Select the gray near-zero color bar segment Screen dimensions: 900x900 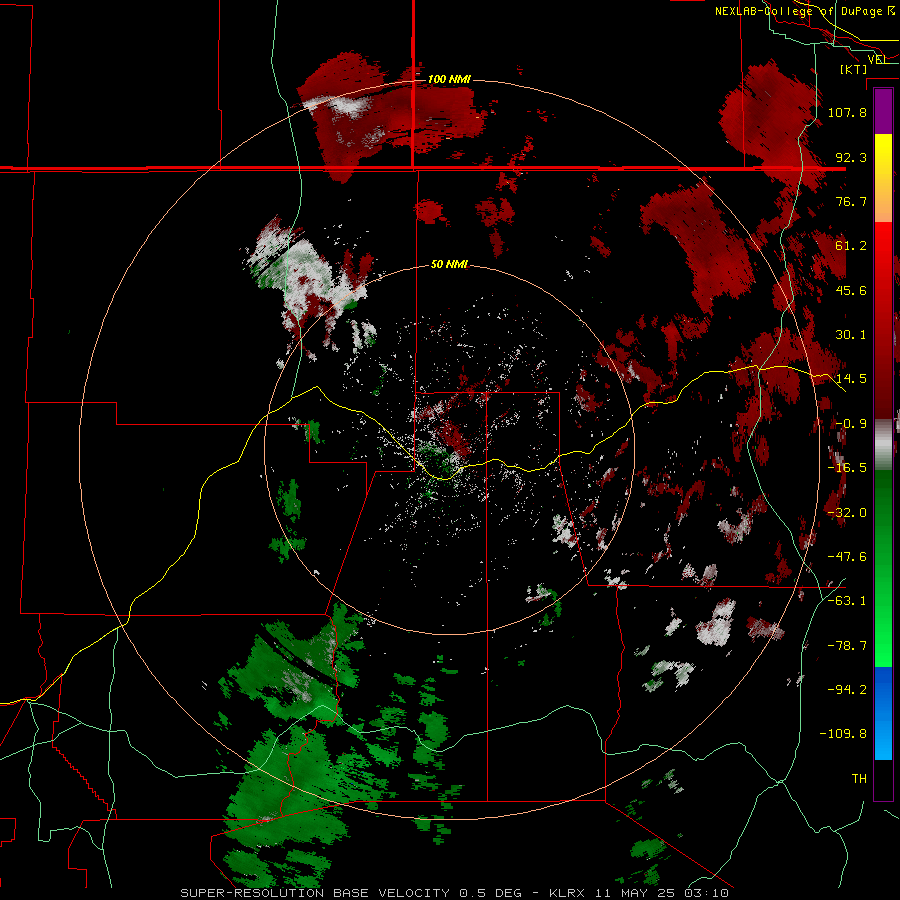coord(883,445)
